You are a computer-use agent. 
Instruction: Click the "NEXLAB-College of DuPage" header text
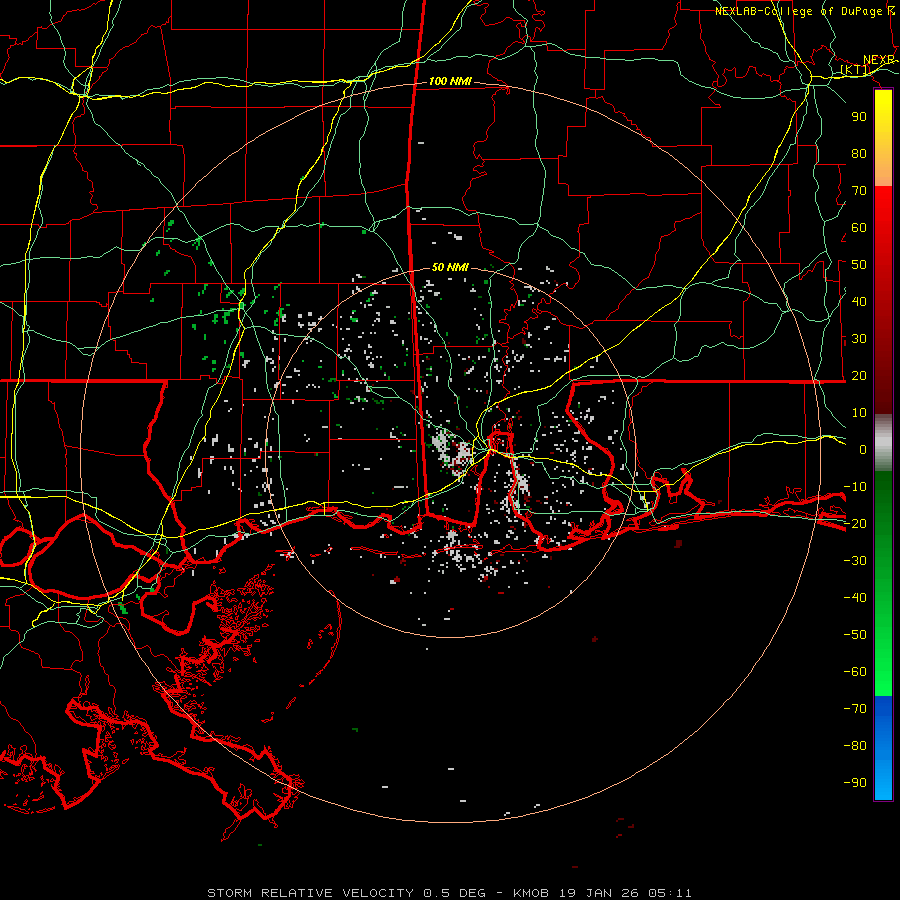(798, 11)
